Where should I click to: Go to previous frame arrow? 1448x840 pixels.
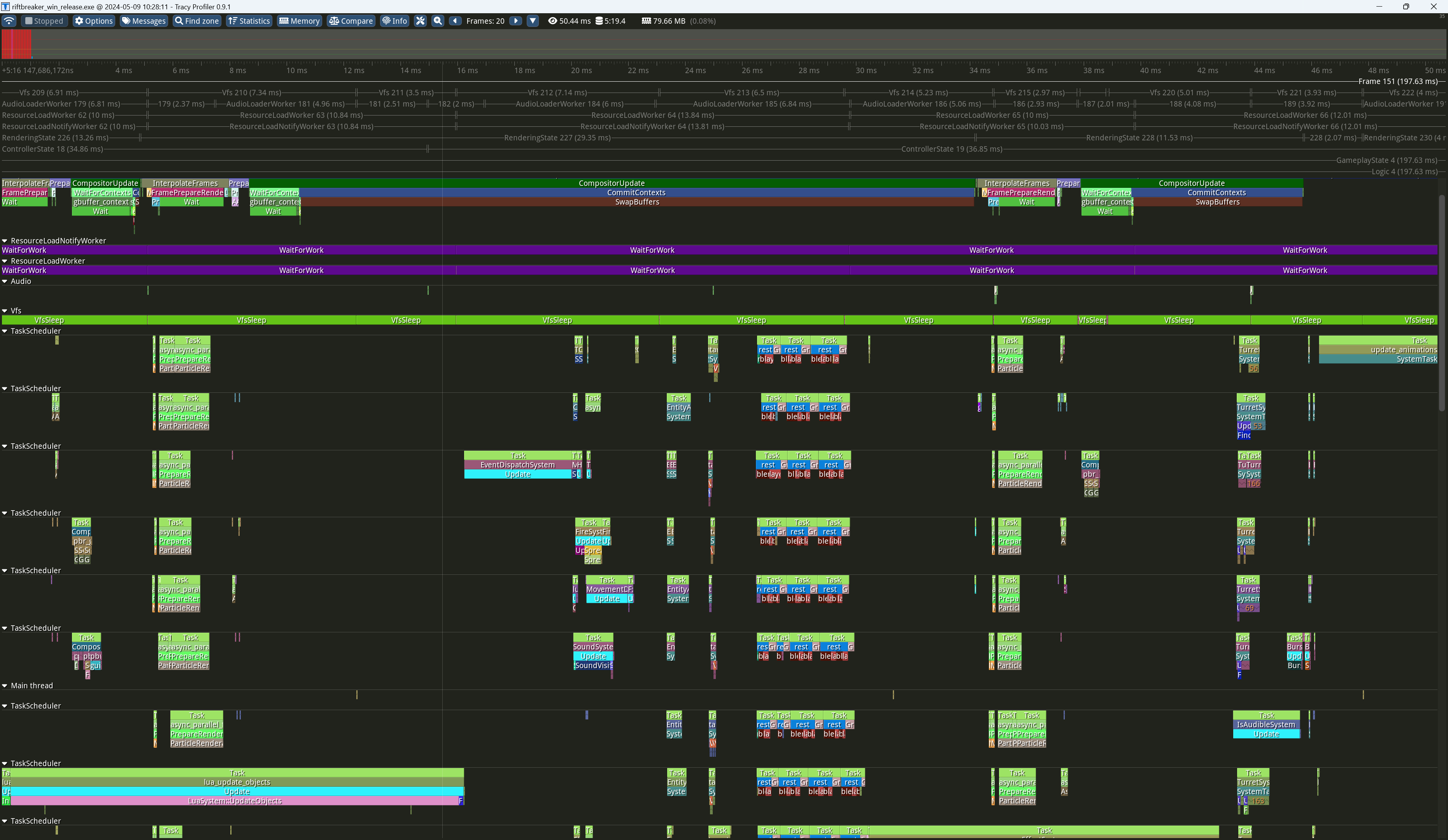click(455, 21)
